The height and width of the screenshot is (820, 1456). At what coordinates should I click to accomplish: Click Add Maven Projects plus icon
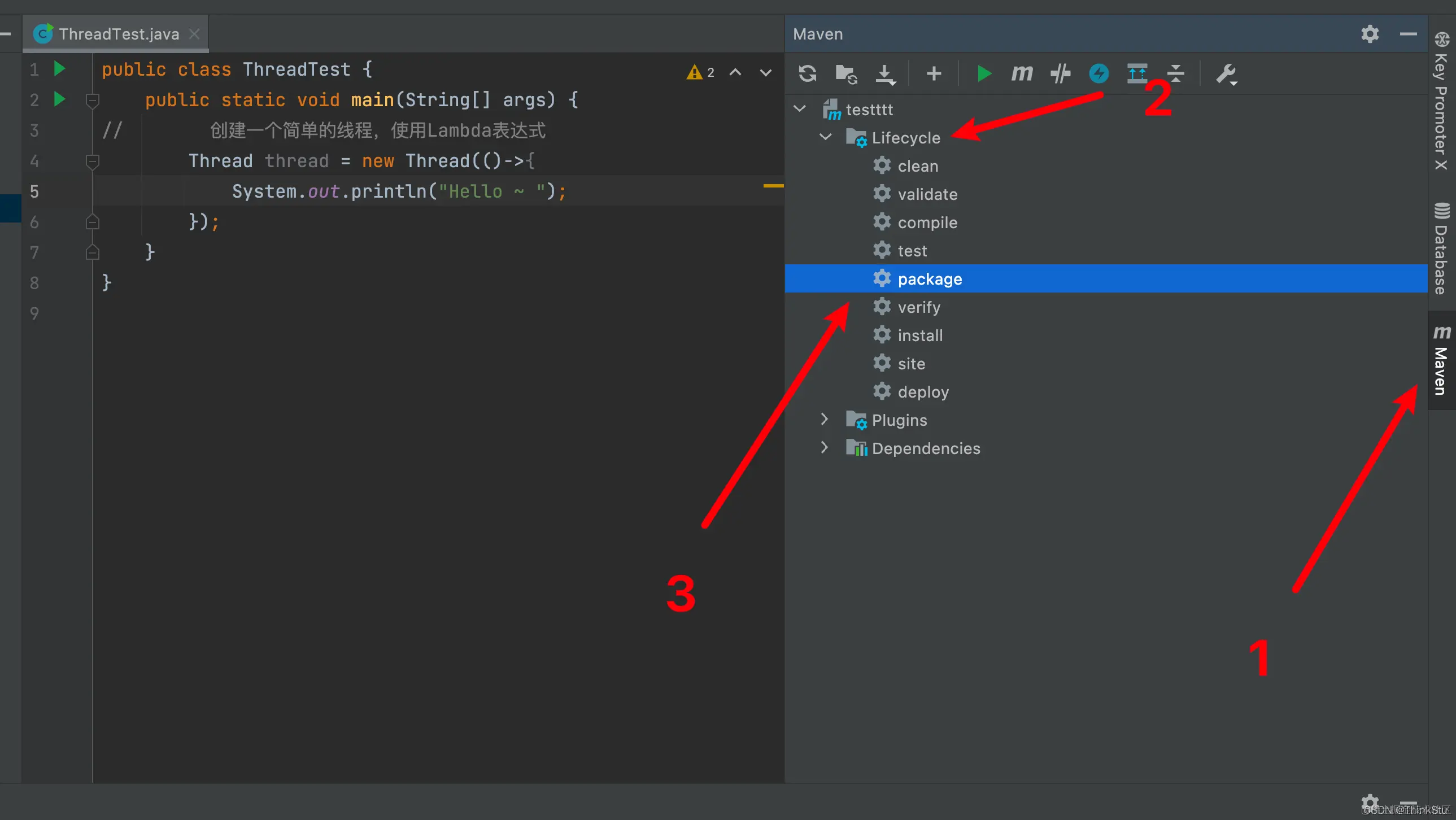pyautogui.click(x=934, y=73)
